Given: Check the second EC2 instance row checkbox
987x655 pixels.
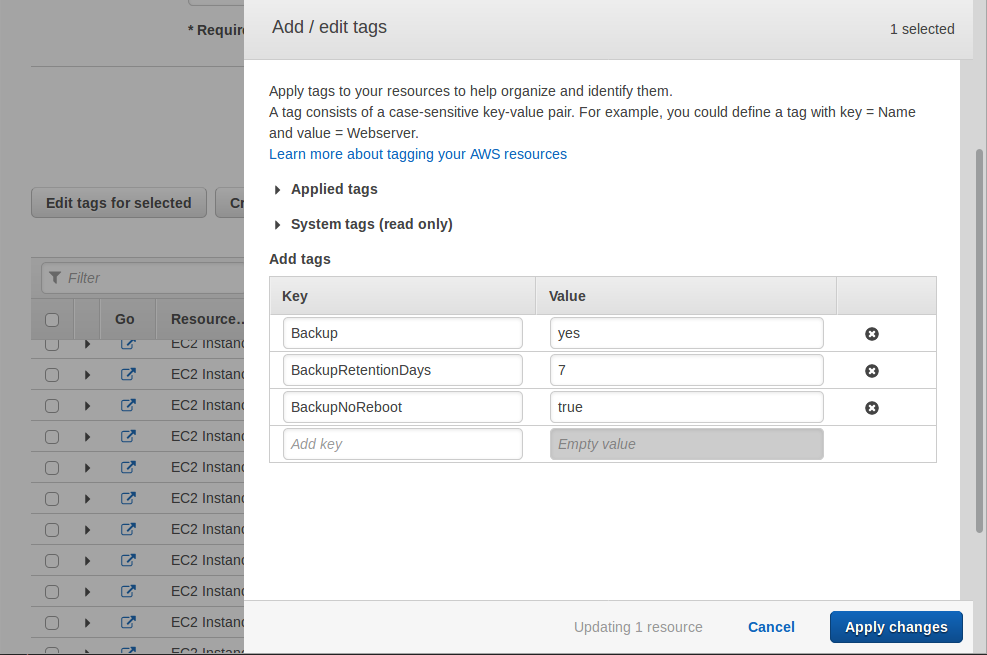Looking at the screenshot, I should coord(52,375).
